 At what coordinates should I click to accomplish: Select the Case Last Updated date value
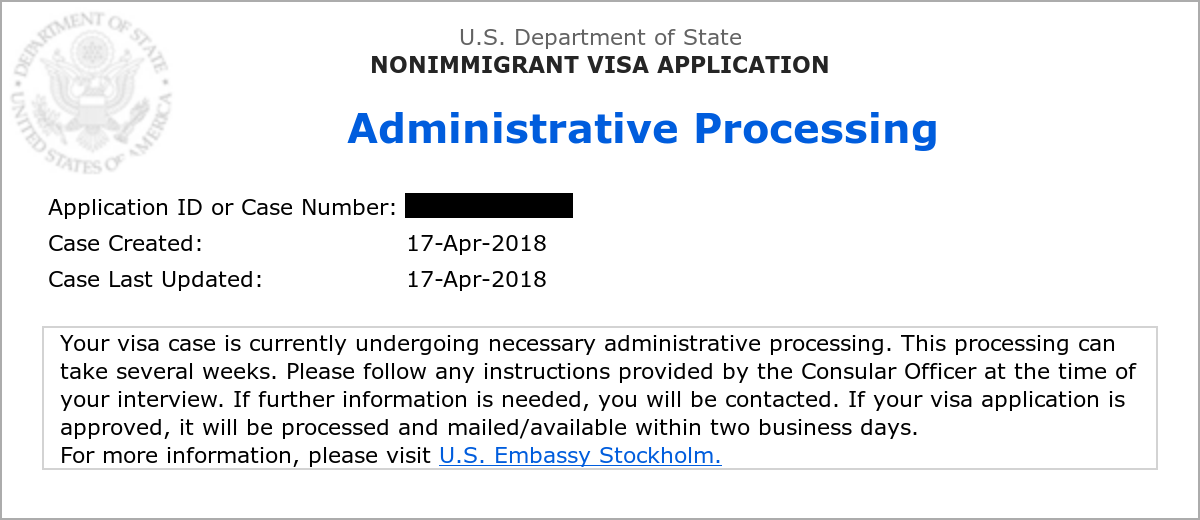[477, 279]
